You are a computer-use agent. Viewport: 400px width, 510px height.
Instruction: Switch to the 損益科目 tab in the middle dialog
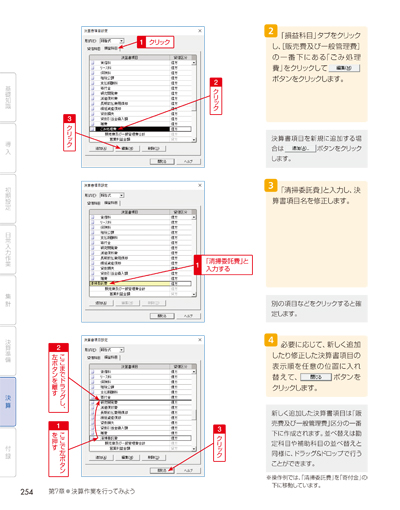(111, 203)
